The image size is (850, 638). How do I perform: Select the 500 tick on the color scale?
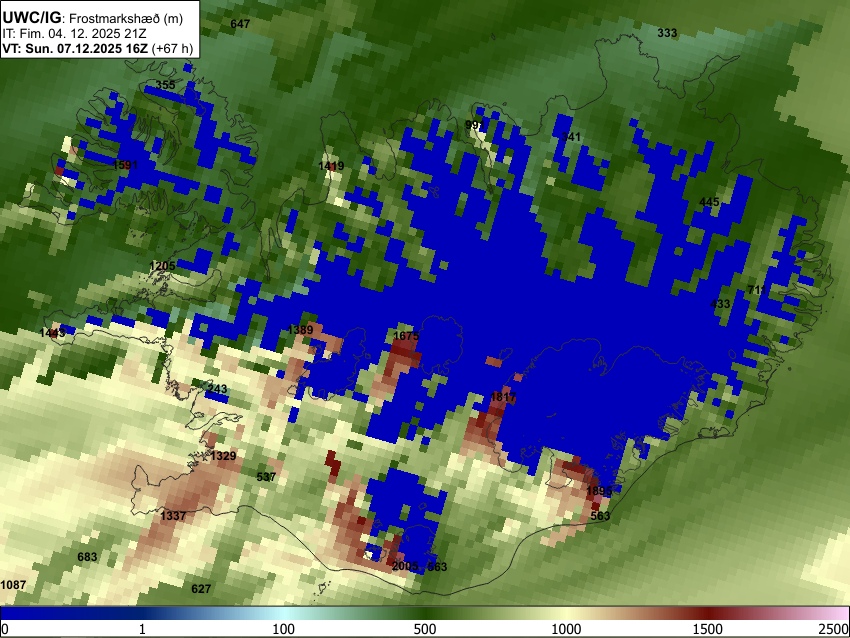(425, 629)
